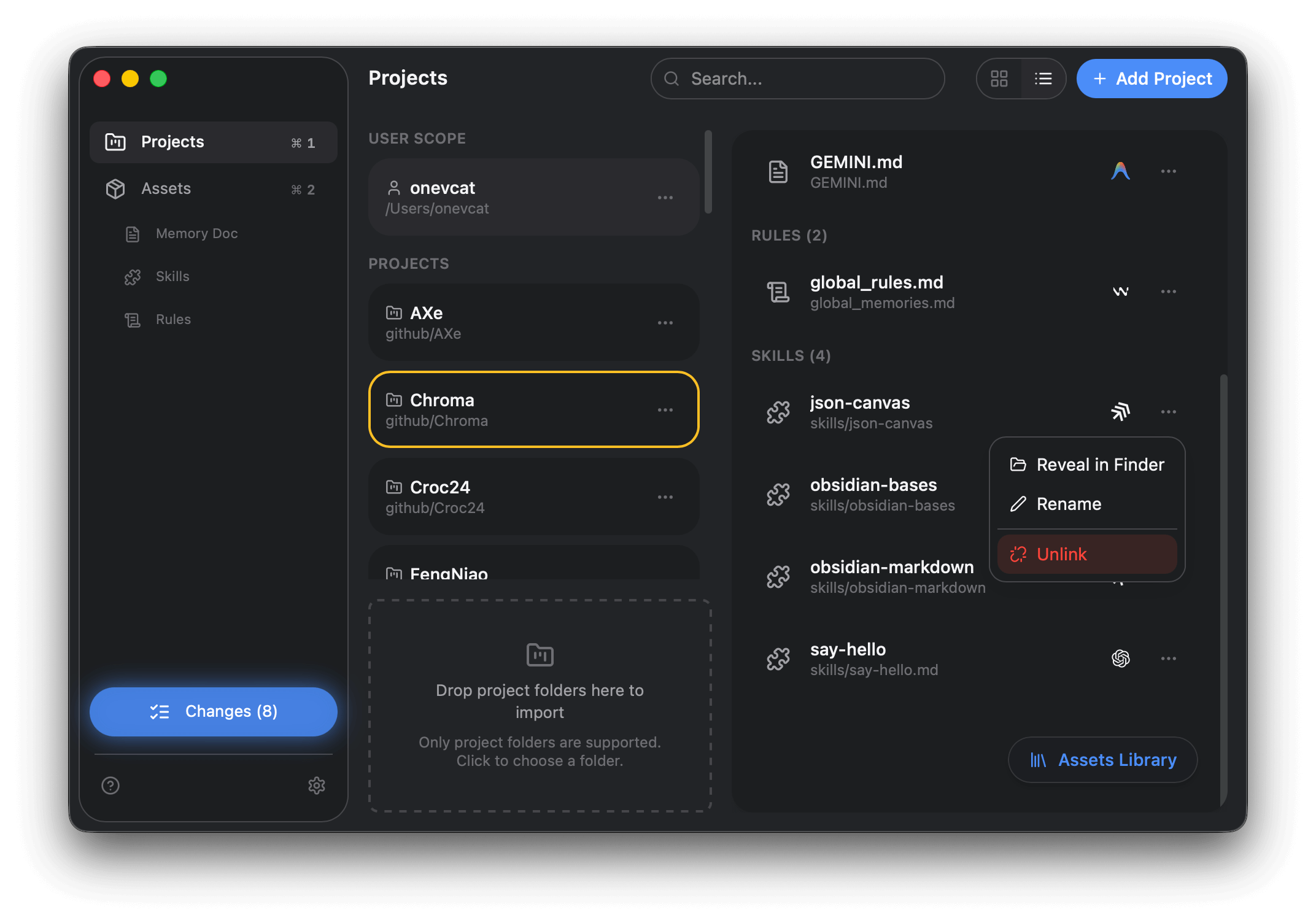Open the options menu for global_rules.md

[x=1168, y=292]
